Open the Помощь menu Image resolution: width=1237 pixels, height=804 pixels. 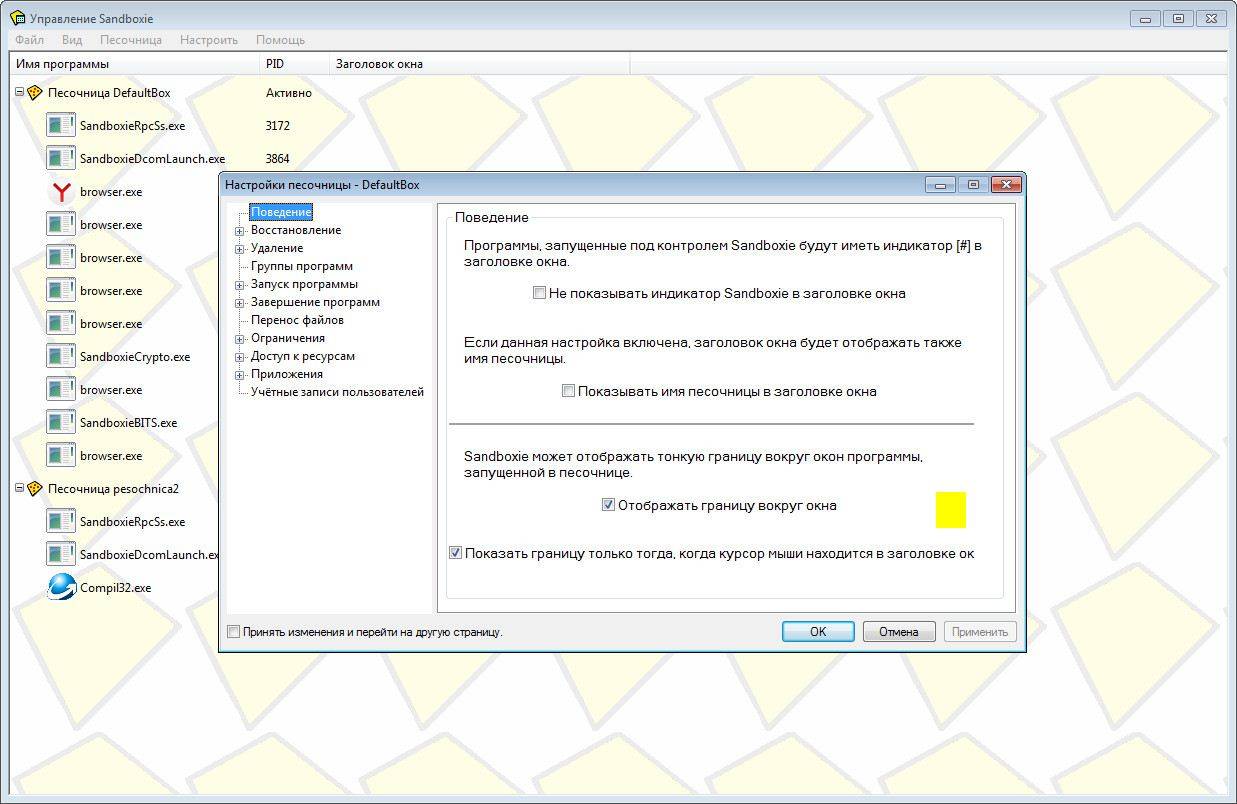coord(280,40)
